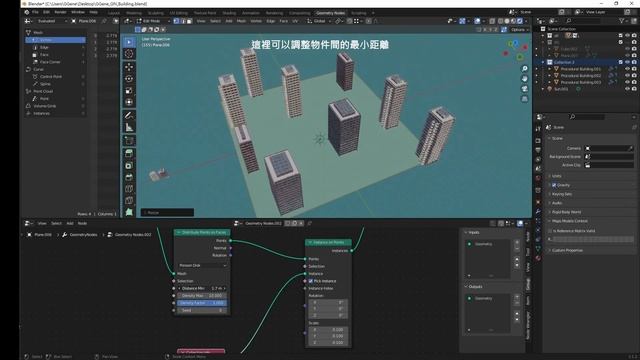Click Scale X field in Instance on Points
The height and width of the screenshot is (360, 640).
(x=328, y=329)
